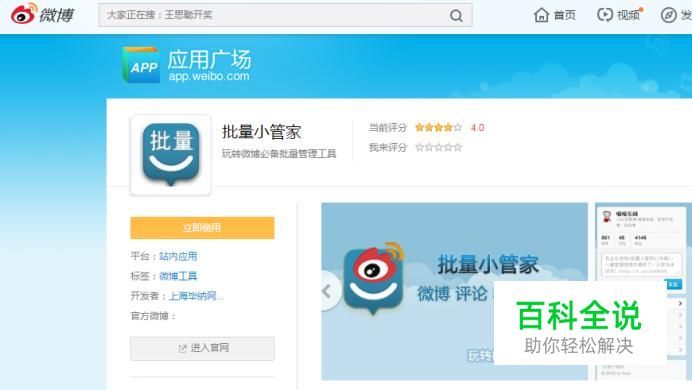
Task: Click the orange 立即使用 button
Action: point(202,228)
